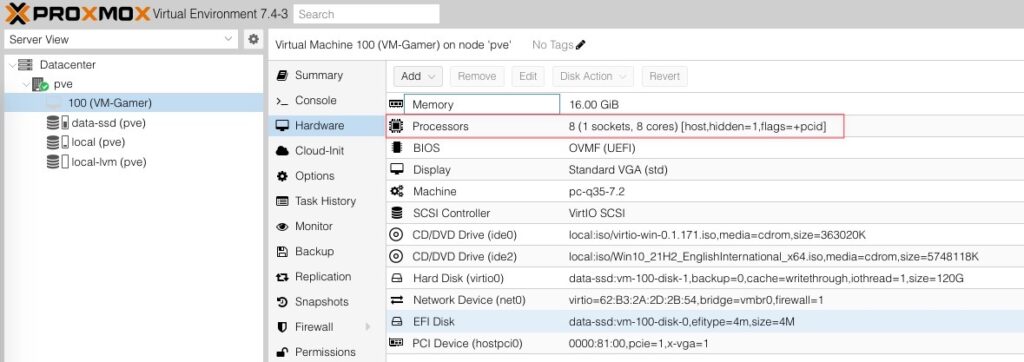Click the Summary book icon

(x=282, y=75)
